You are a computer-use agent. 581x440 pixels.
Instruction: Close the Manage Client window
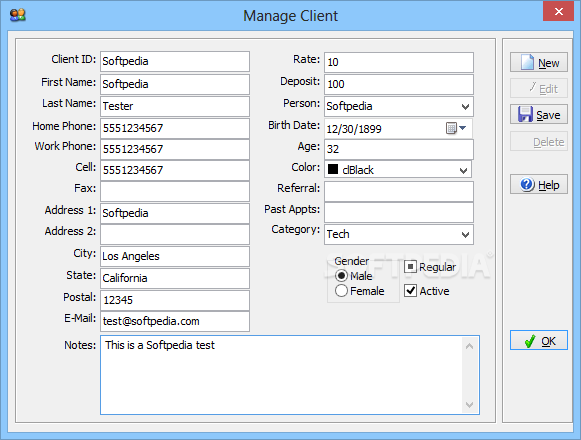(x=559, y=11)
